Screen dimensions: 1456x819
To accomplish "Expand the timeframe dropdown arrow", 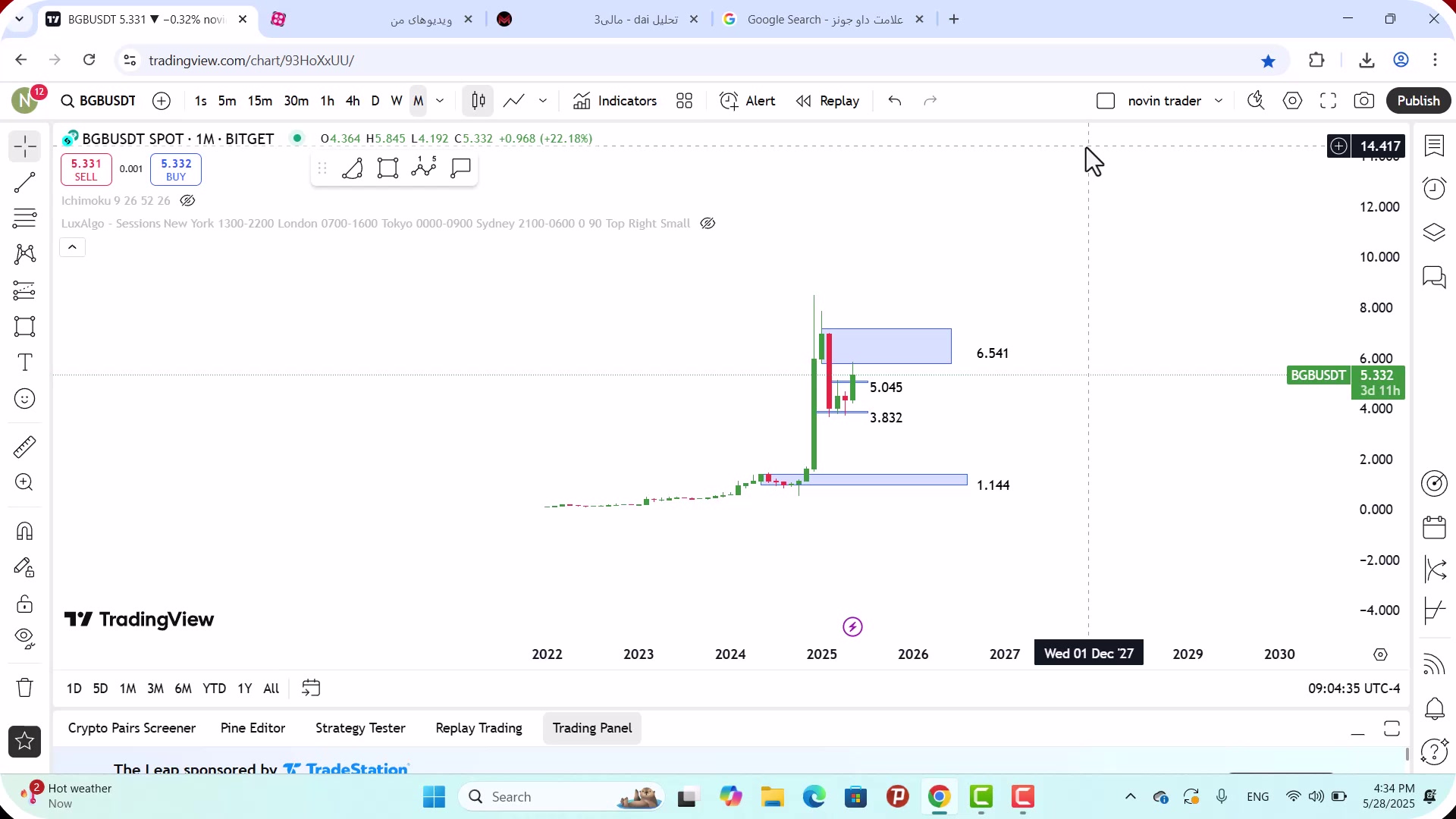I will 440,101.
